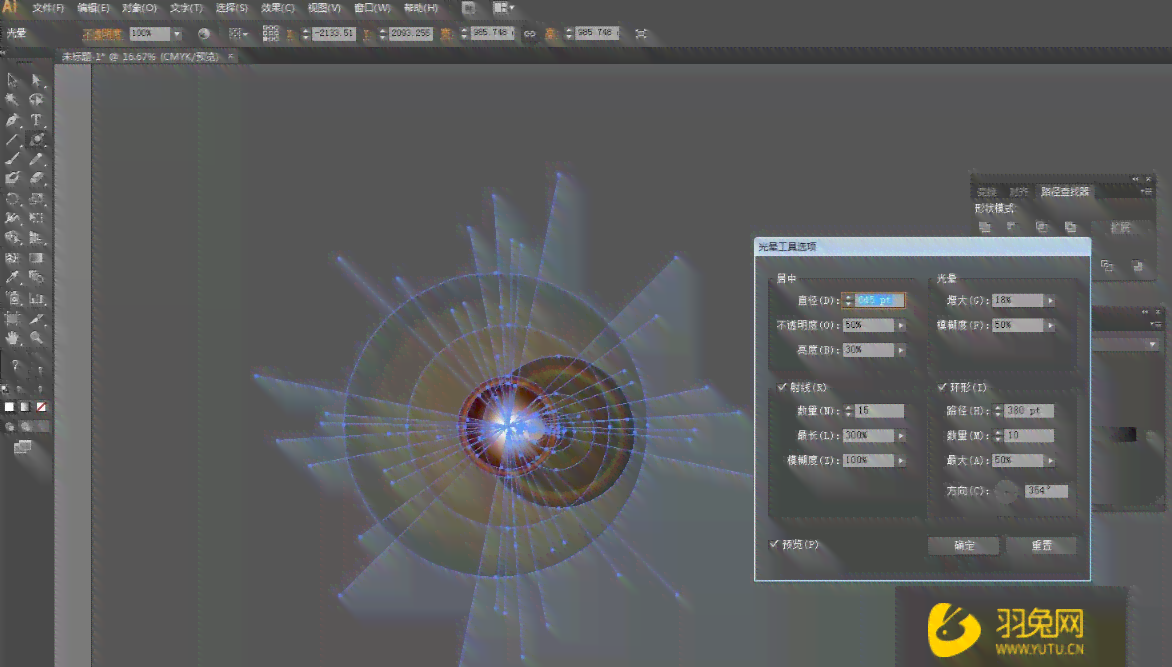Select the Type tool

(36, 120)
